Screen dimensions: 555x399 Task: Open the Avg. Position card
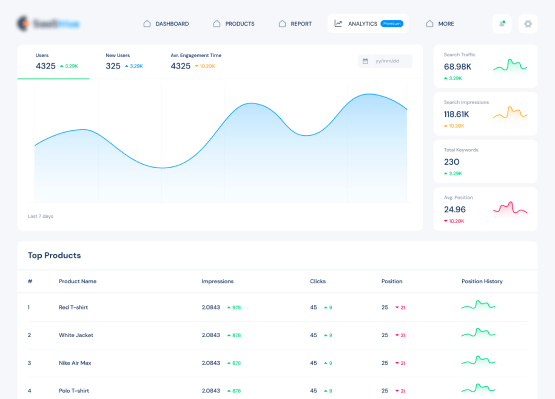click(x=485, y=209)
